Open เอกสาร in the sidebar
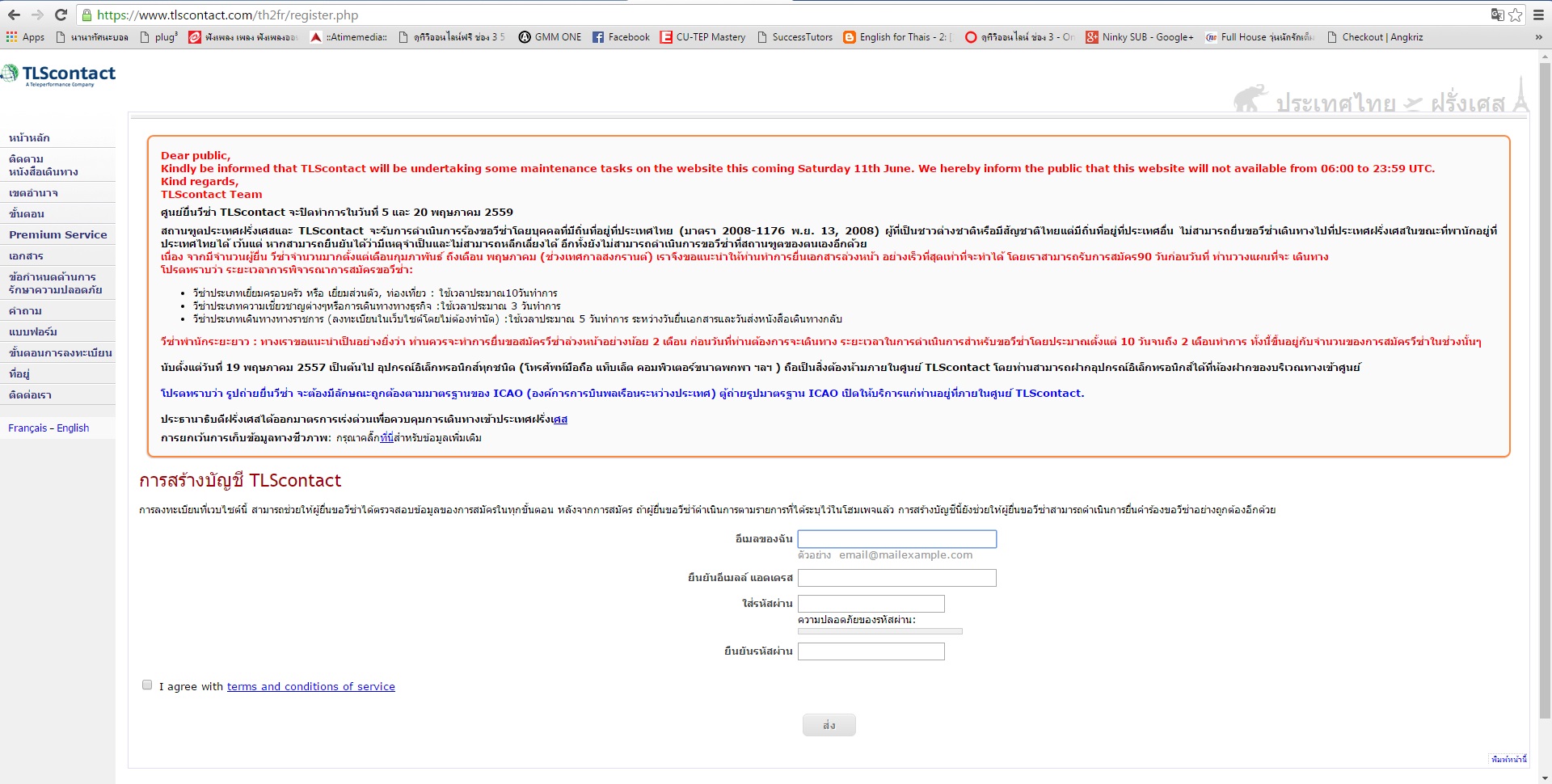1552x784 pixels. (26, 255)
